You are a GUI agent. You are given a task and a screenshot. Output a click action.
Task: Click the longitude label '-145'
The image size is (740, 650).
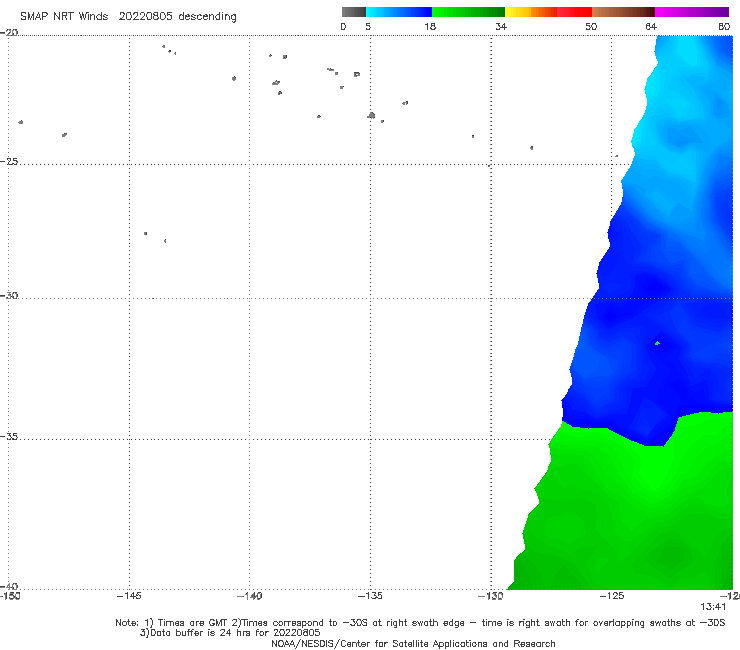pos(129,596)
